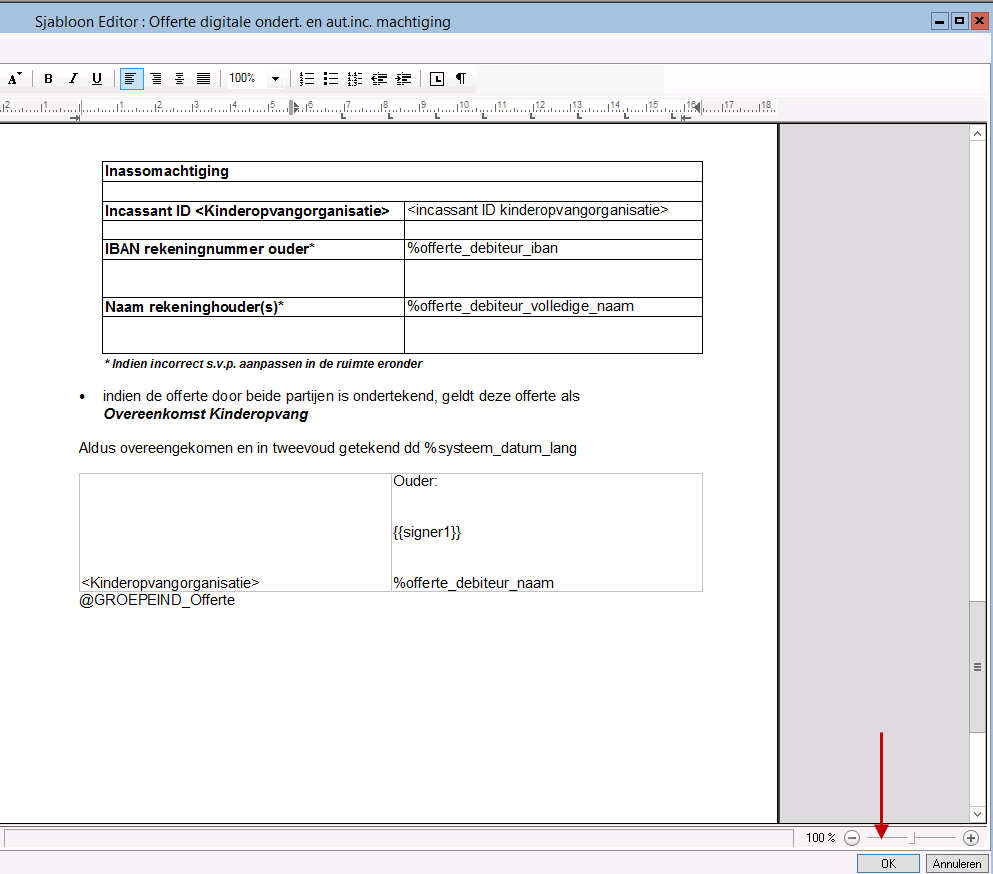Open the 100% zoom dropdown in toolbar
This screenshot has height=874, width=993.
(x=275, y=79)
